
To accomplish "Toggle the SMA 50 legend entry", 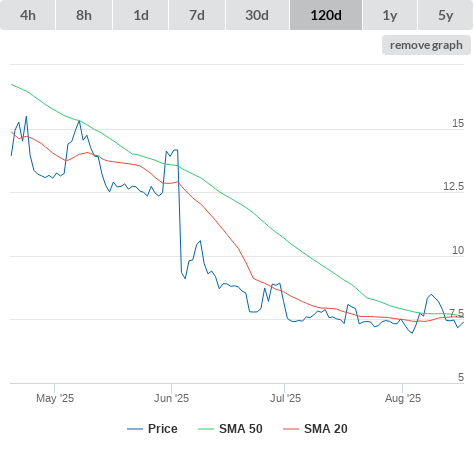I will click(x=230, y=429).
